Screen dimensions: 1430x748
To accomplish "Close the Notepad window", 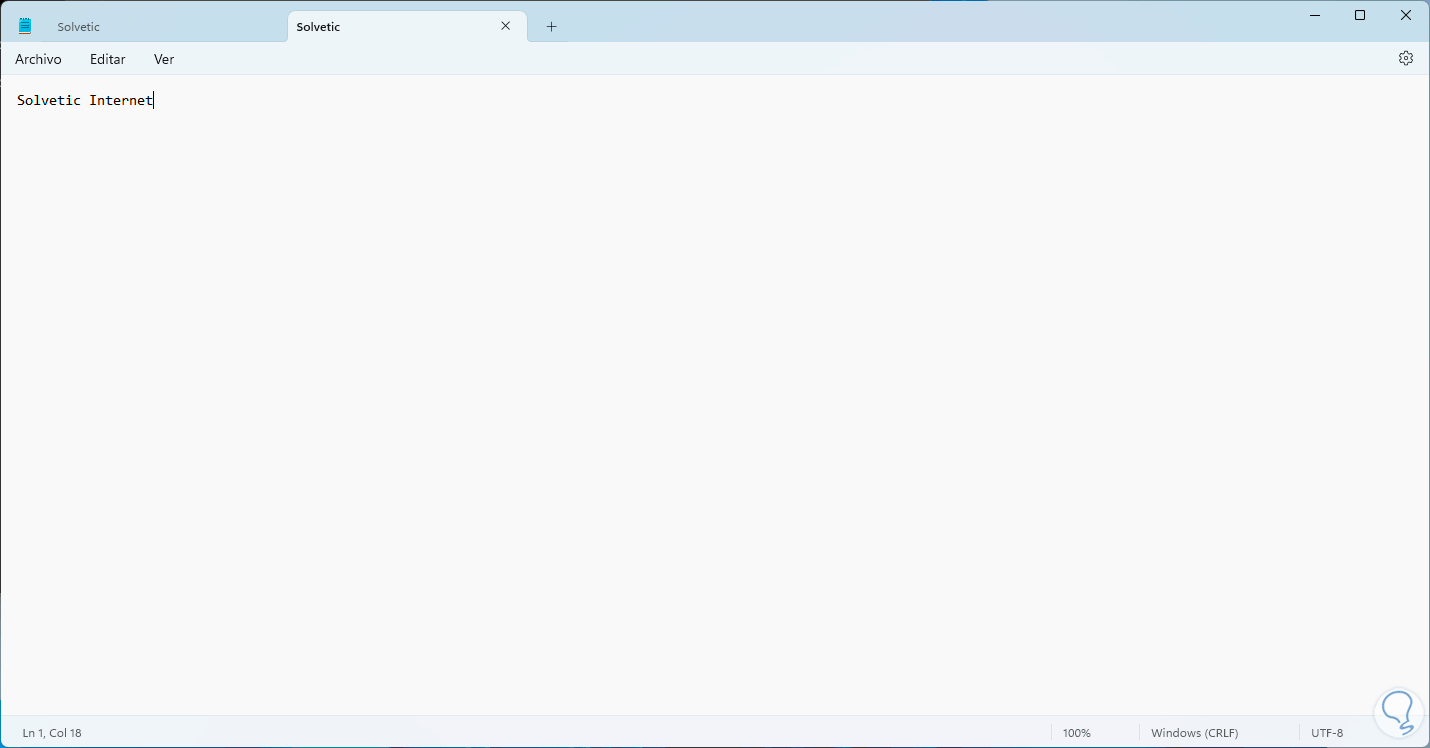I will pos(1406,15).
